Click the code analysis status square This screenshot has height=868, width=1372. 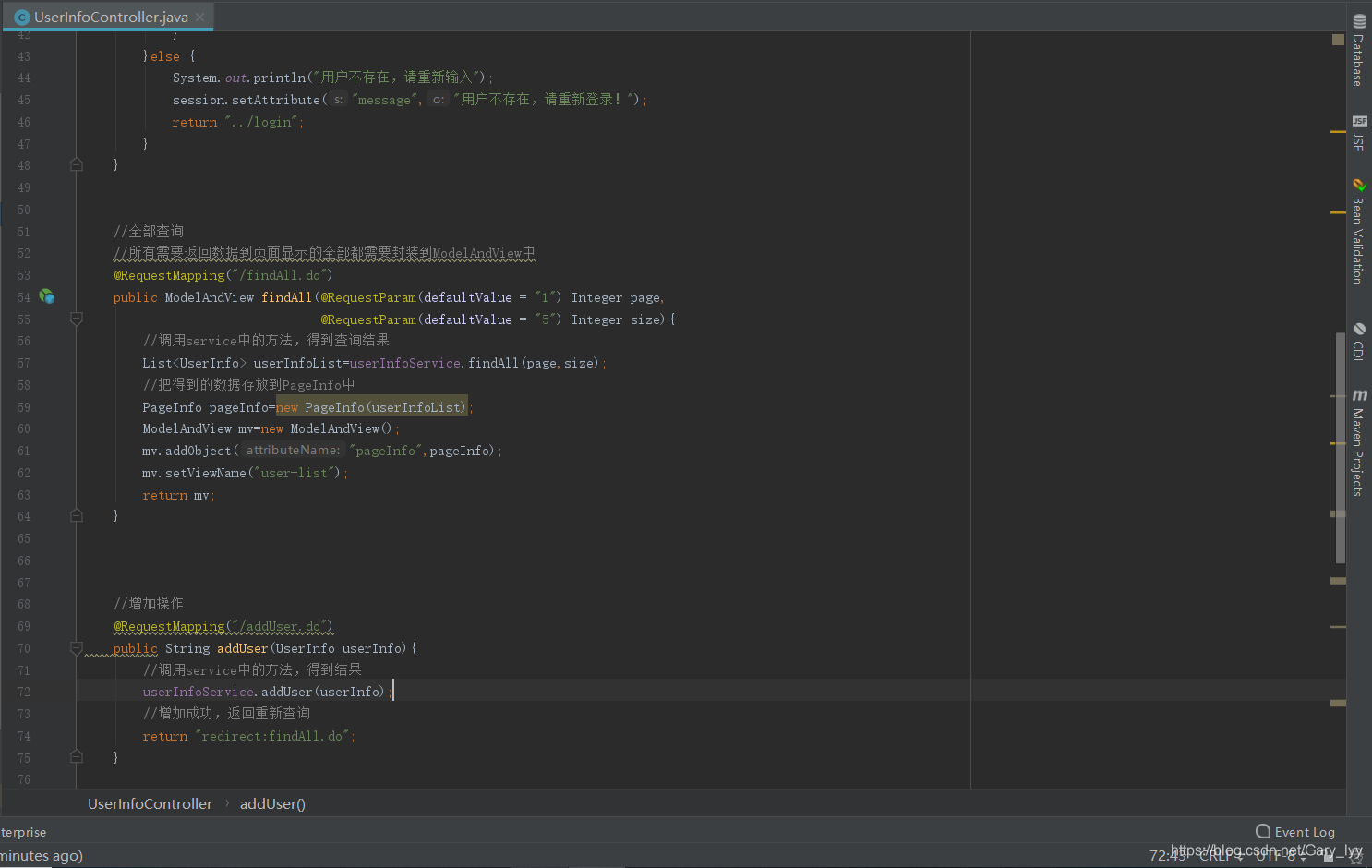[x=1338, y=40]
